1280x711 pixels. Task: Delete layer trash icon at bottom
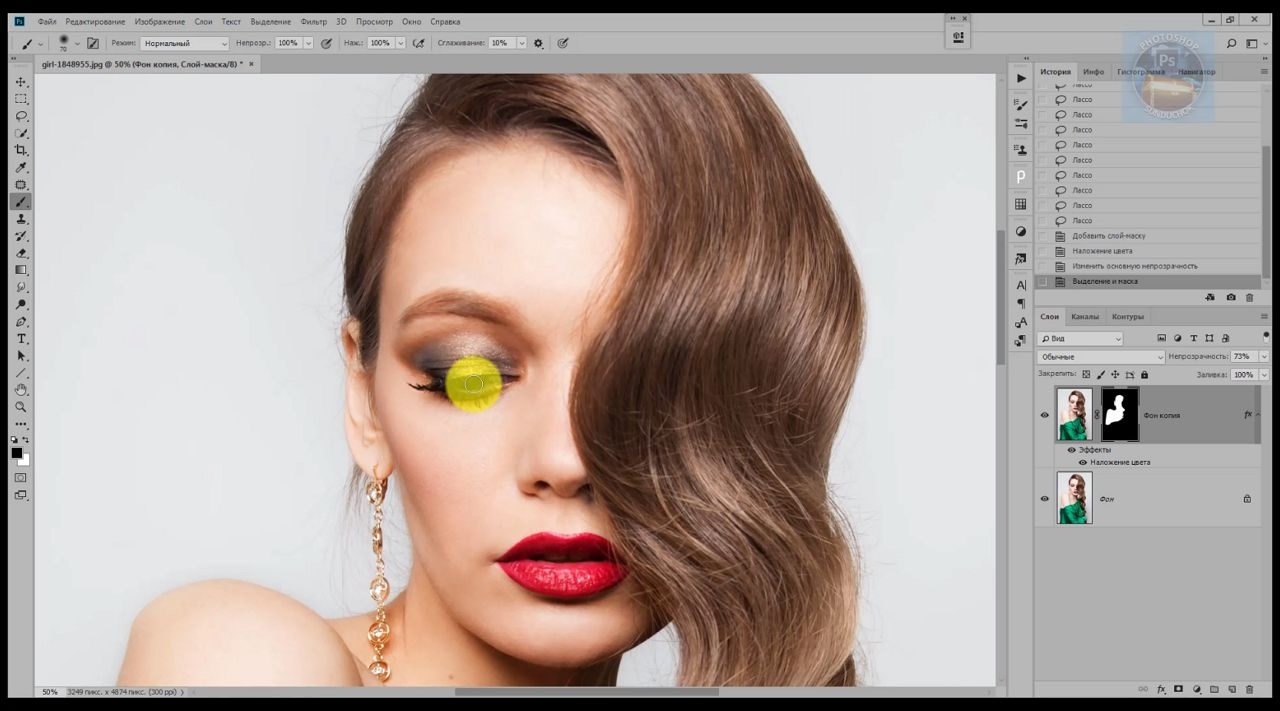coord(1249,689)
